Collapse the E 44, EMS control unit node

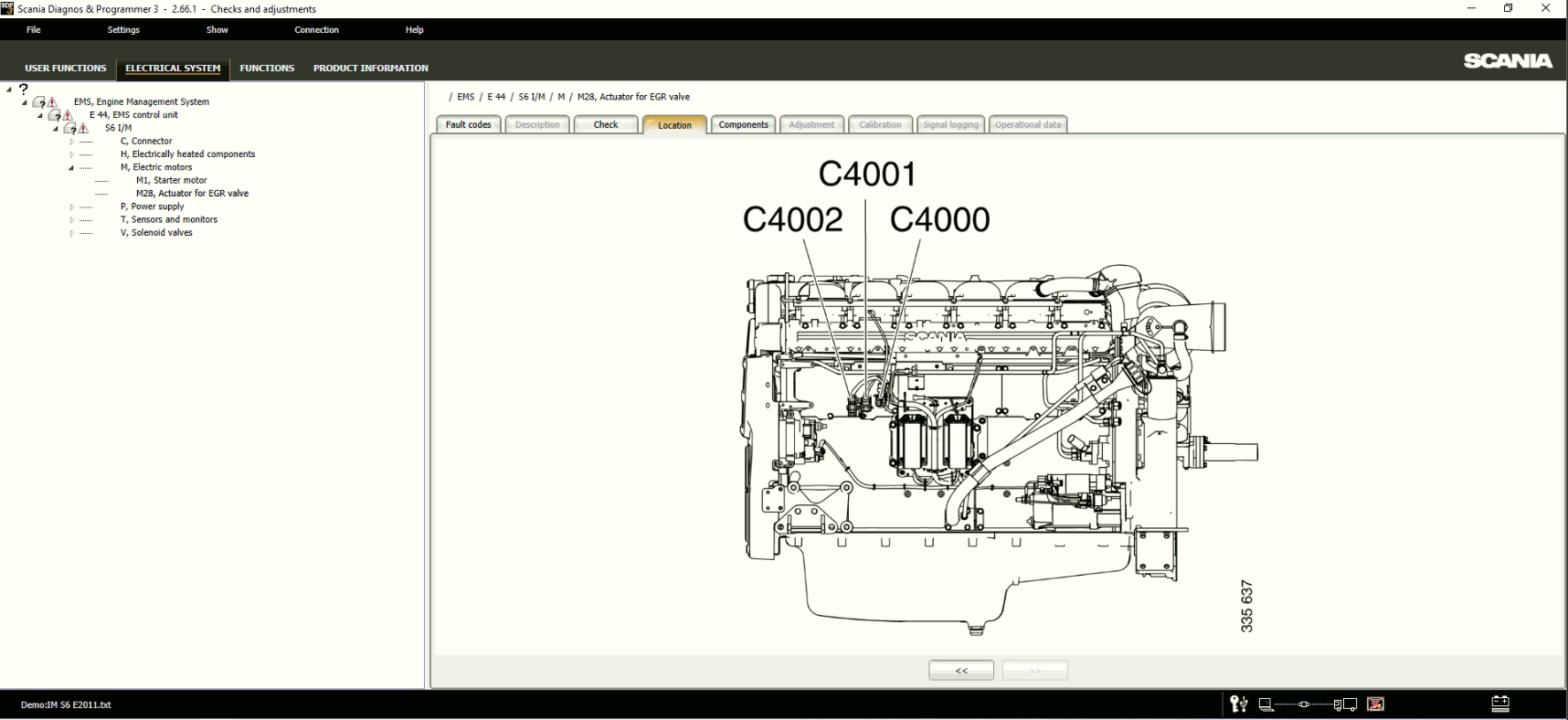(40, 115)
